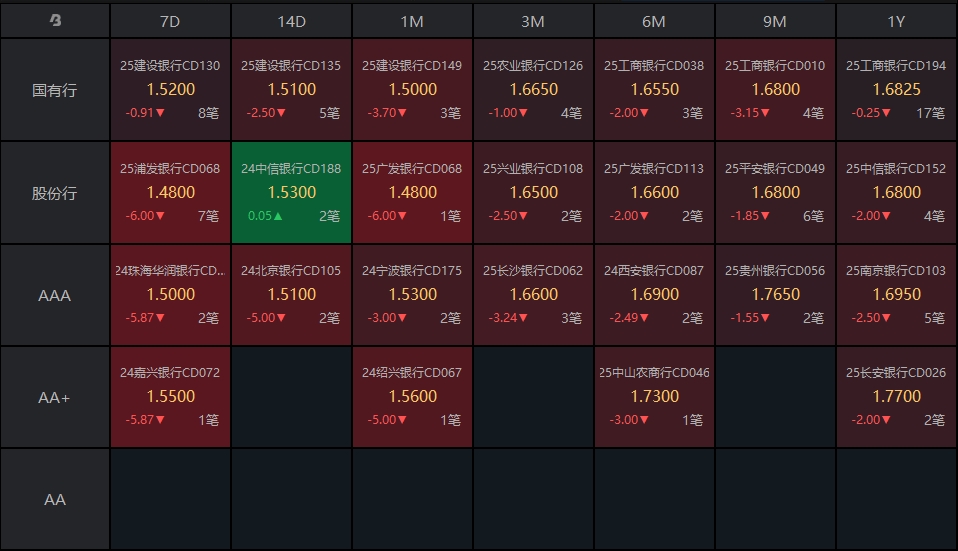Select the 1Y tenor column header
This screenshot has height=551, width=958.
896,21
